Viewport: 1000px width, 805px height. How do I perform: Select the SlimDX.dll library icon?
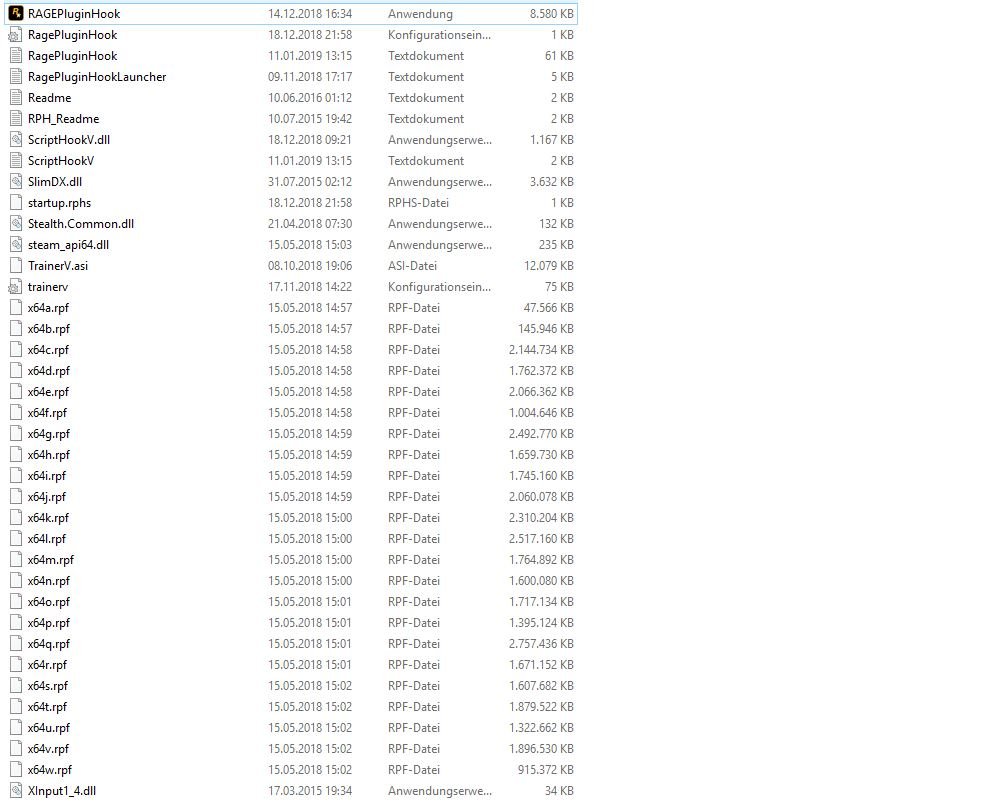[16, 182]
